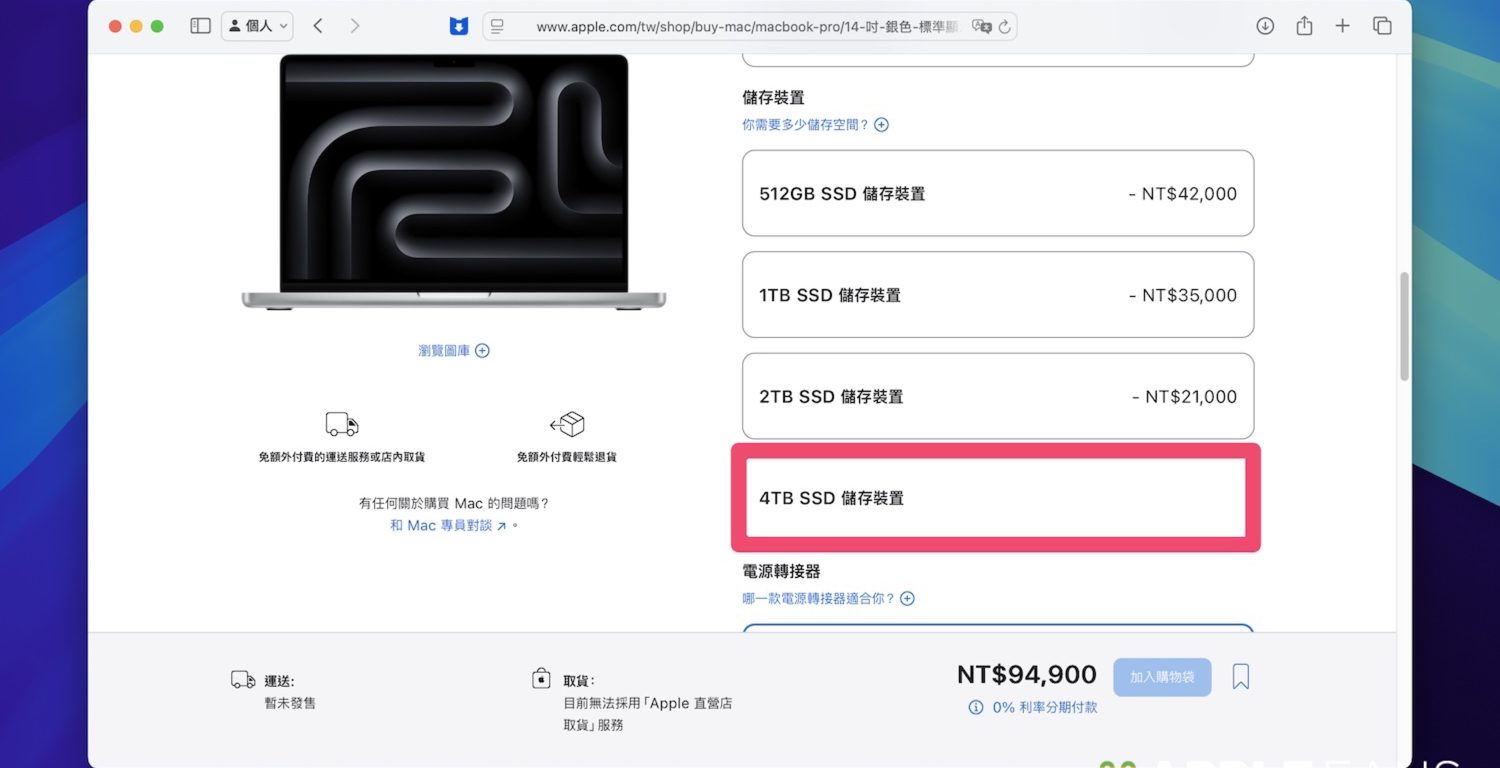The width and height of the screenshot is (1500, 768).
Task: Open the 個人 profile dropdown
Action: coord(257,26)
